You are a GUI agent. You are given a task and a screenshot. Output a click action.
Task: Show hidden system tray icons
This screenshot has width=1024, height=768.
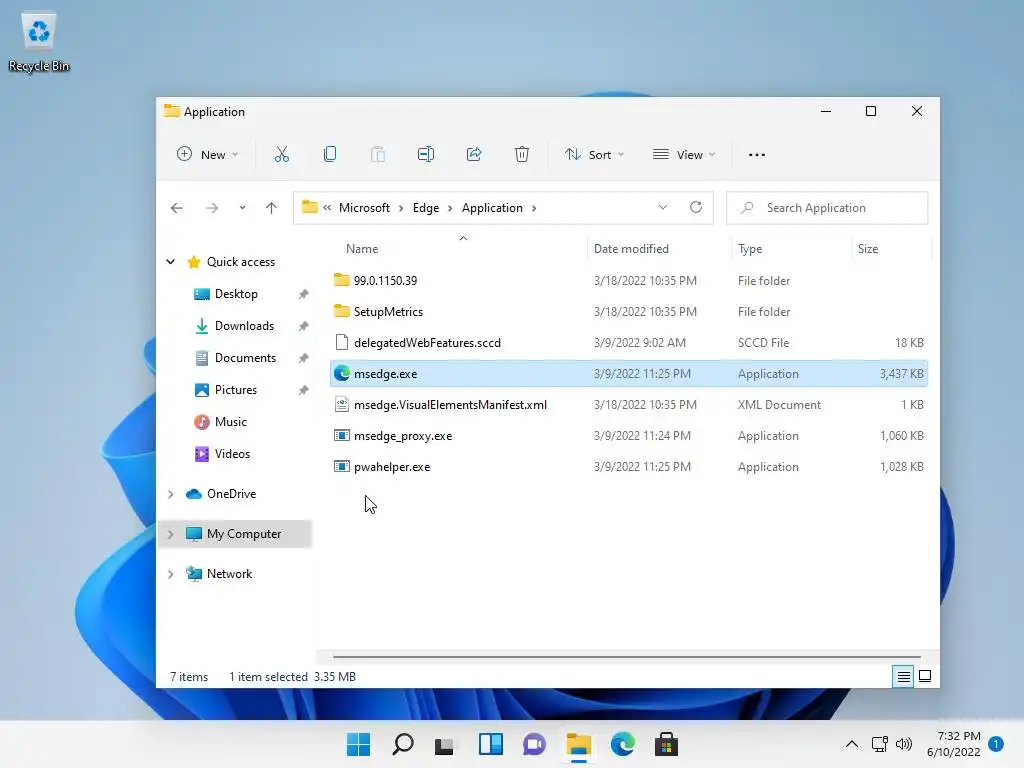[x=852, y=744]
